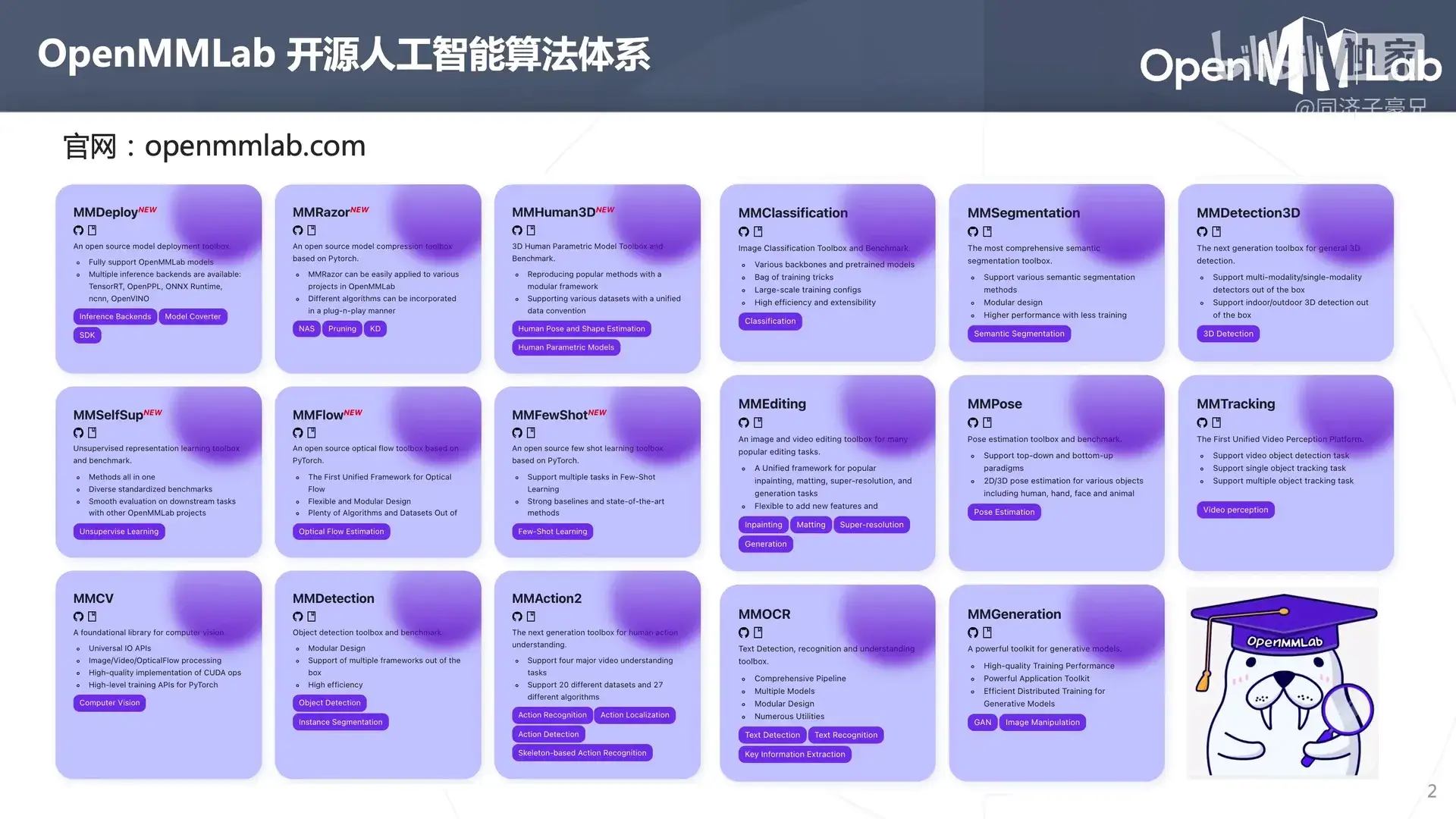This screenshot has height=819, width=1456.
Task: Click the Pose Estimation tag
Action: (x=1004, y=513)
